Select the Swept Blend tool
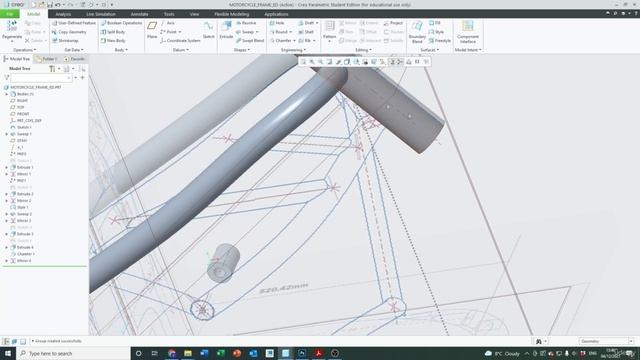 (x=250, y=41)
